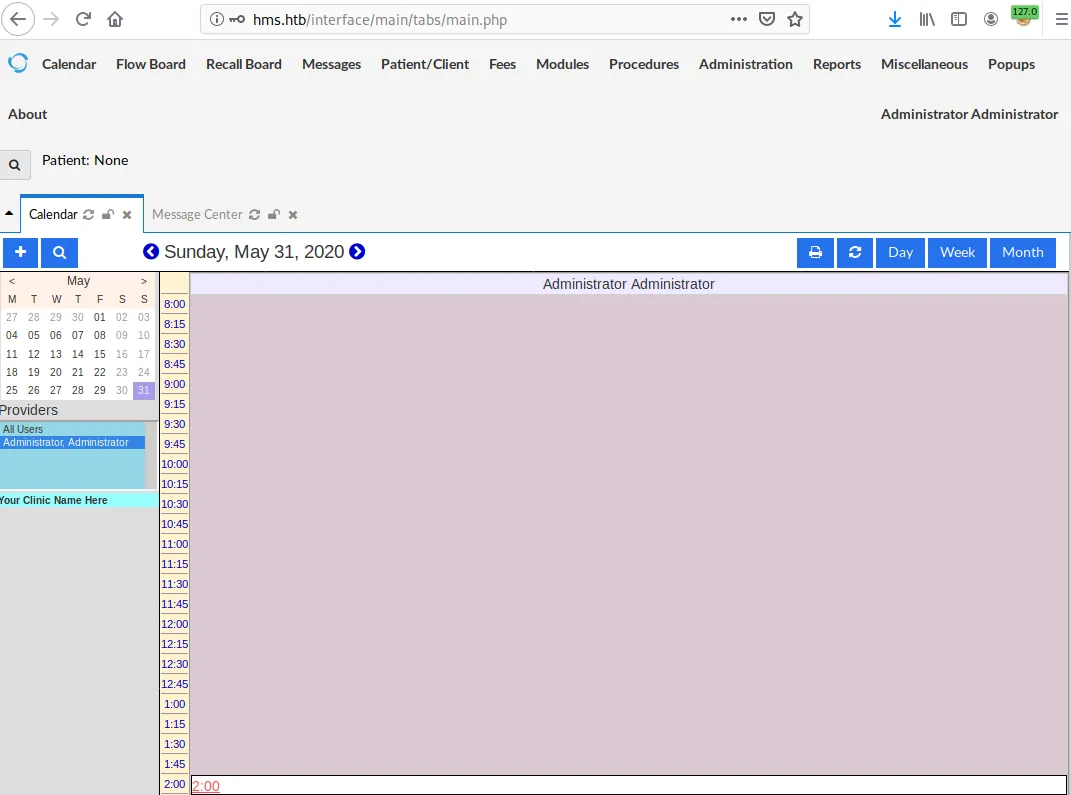Select All Users in Providers list
Image resolution: width=1071 pixels, height=795 pixels.
[x=23, y=429]
